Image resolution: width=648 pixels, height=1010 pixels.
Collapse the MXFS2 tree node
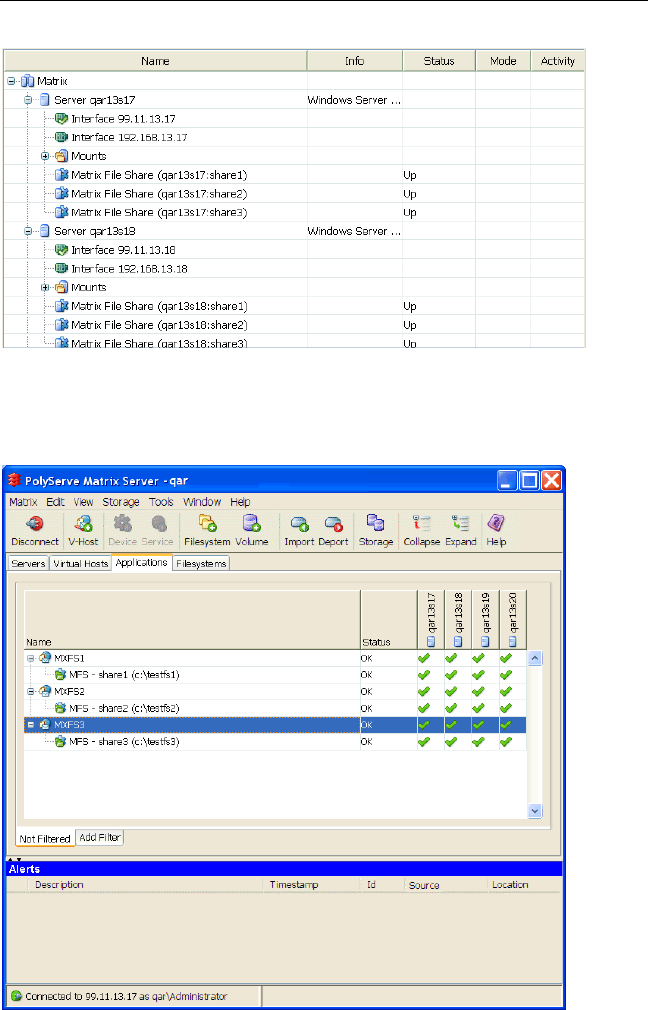[31, 691]
